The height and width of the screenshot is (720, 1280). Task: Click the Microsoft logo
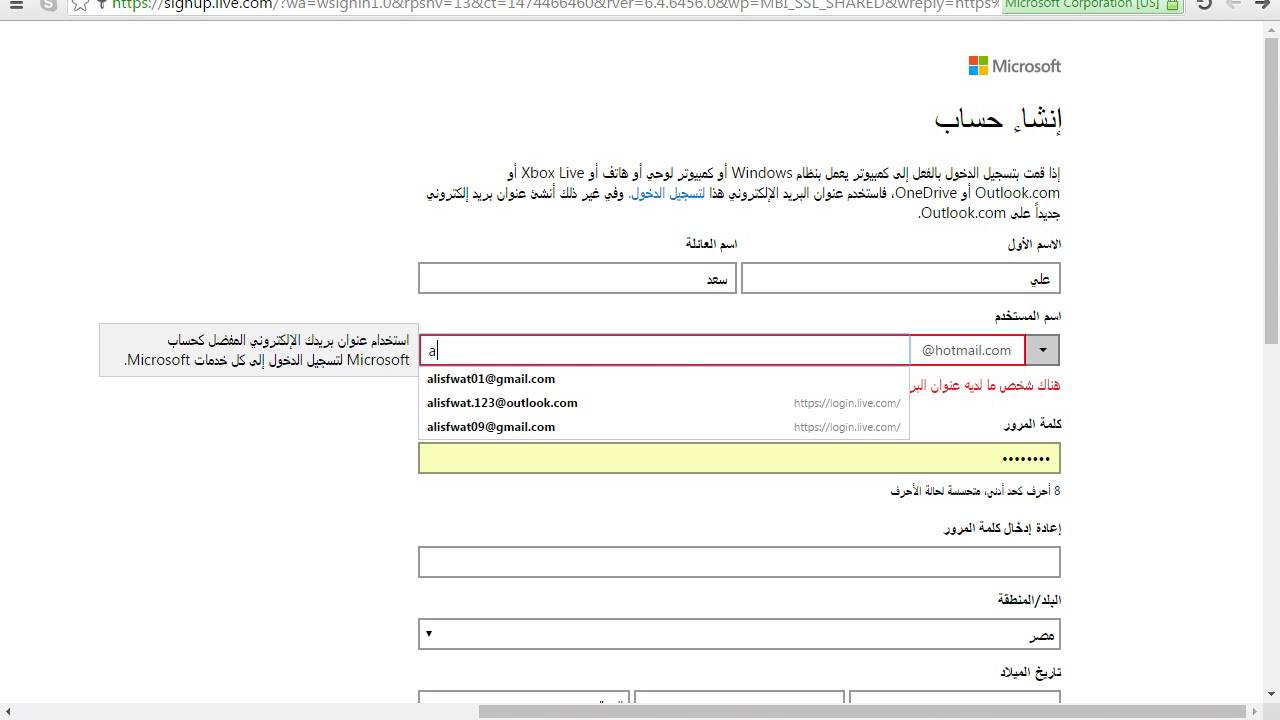tap(1014, 66)
